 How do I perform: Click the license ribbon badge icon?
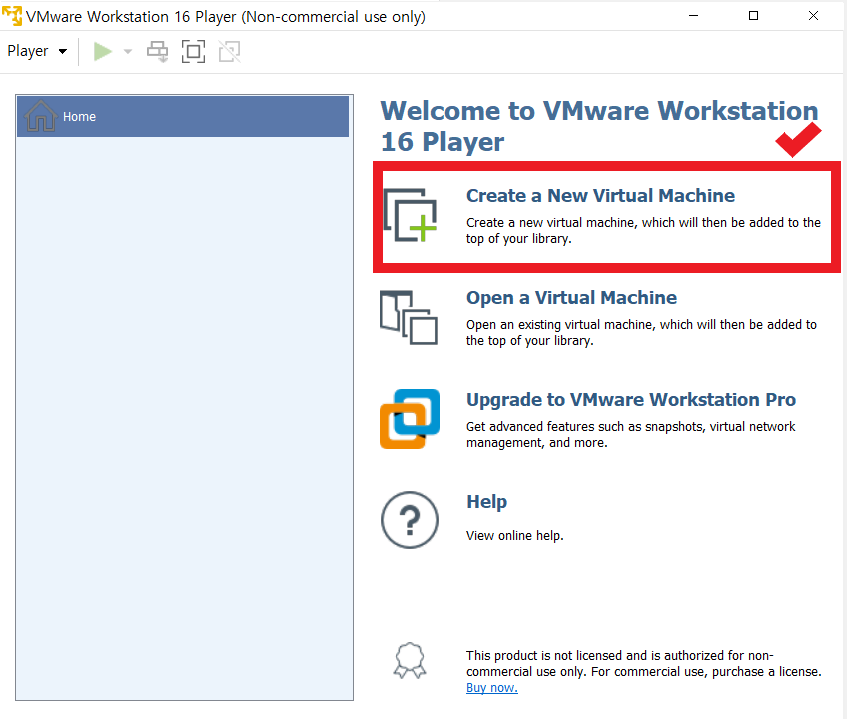(x=410, y=660)
